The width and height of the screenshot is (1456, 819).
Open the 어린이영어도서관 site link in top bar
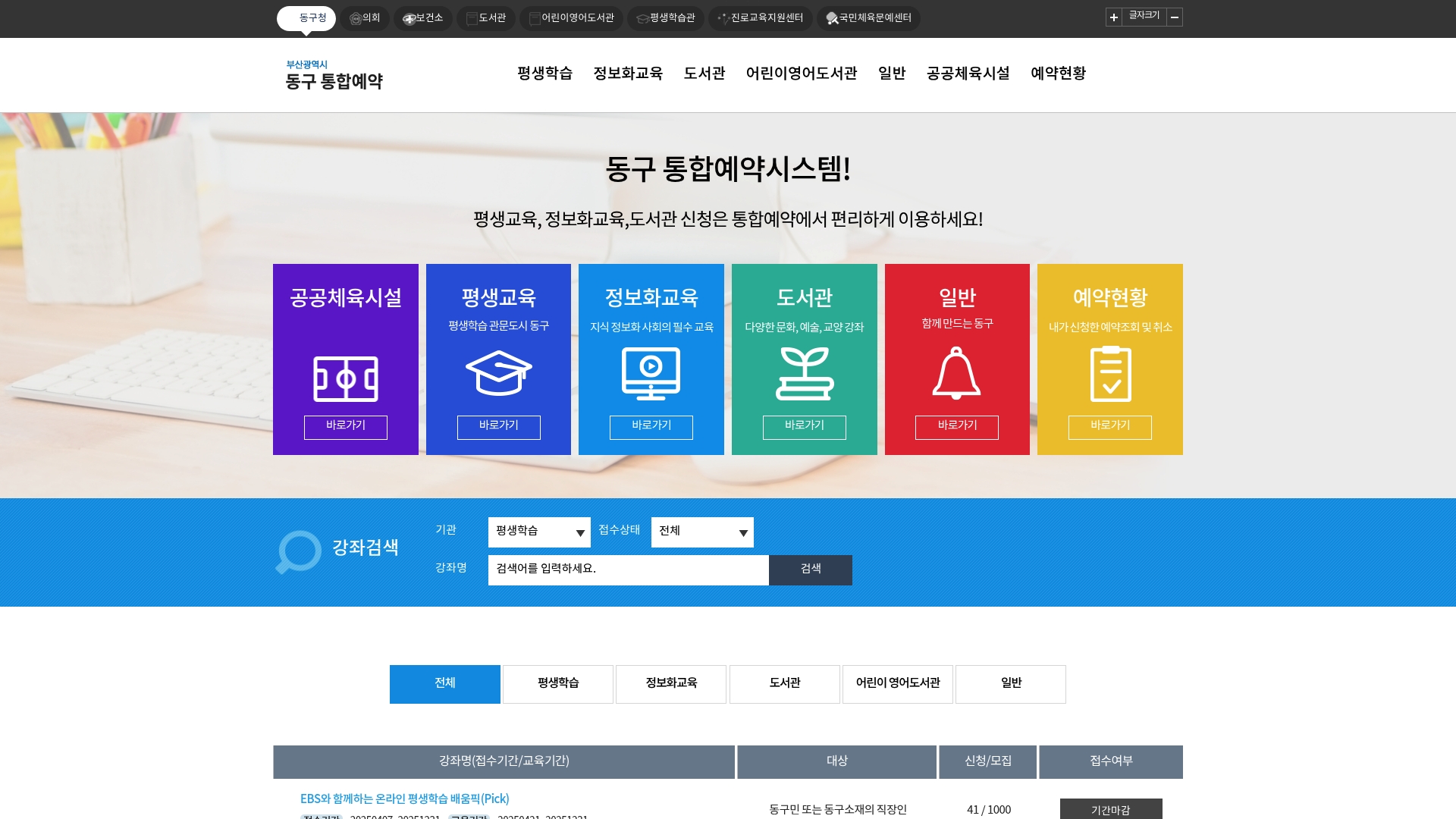click(571, 18)
